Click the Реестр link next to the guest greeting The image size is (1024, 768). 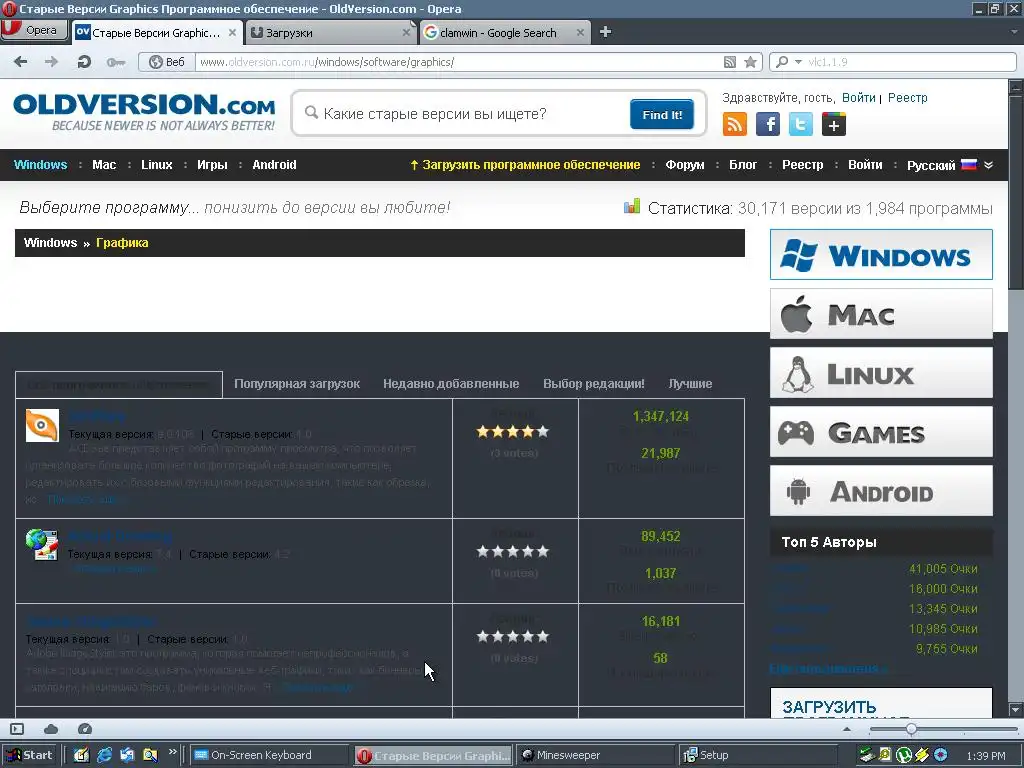click(x=907, y=97)
